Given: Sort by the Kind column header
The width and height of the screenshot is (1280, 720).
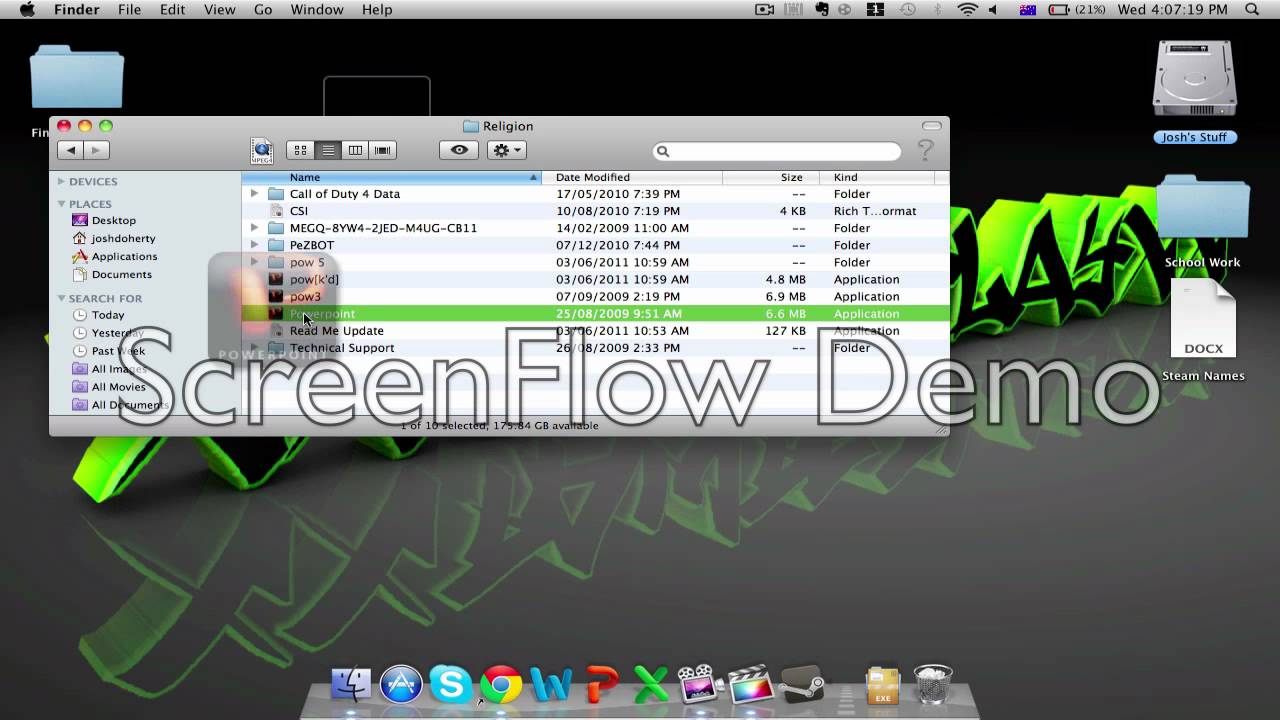Looking at the screenshot, I should click(877, 177).
